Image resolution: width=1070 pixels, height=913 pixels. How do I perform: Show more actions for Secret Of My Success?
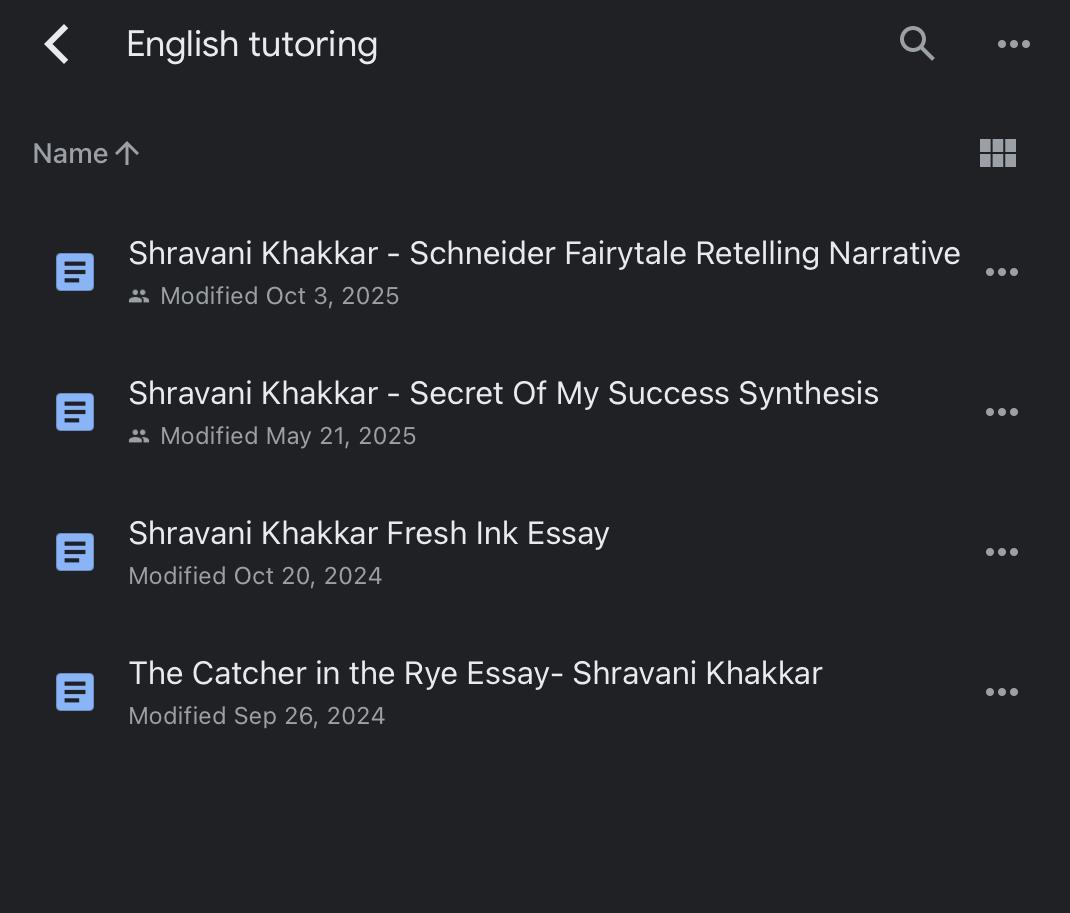1001,412
